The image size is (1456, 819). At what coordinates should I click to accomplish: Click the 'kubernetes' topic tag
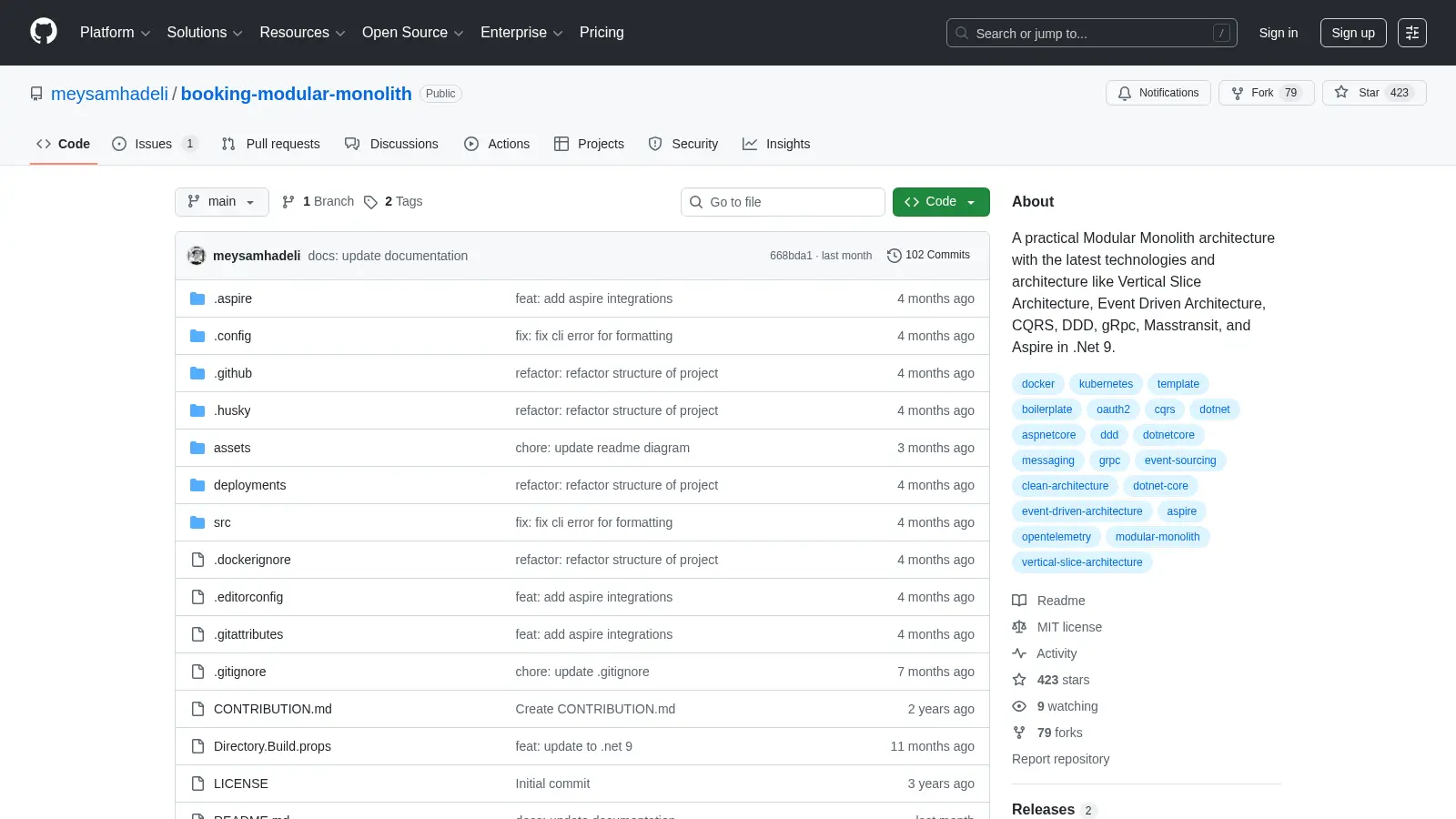1106,384
